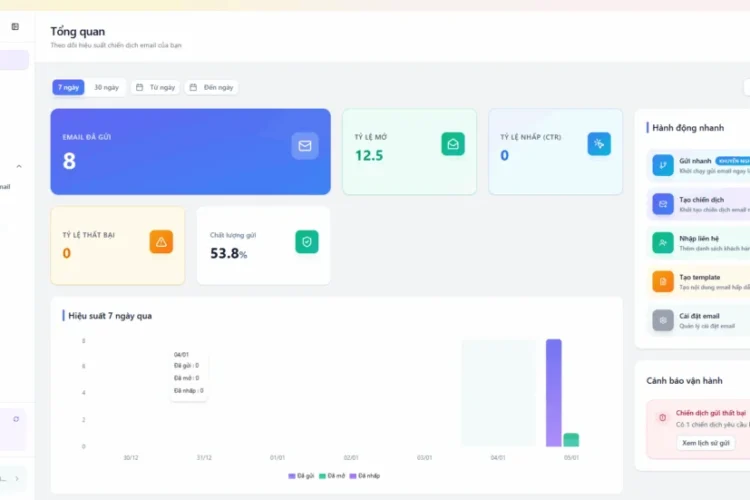Toggle Đã gửi legend series
Image resolution: width=750 pixels, height=500 pixels.
point(301,476)
